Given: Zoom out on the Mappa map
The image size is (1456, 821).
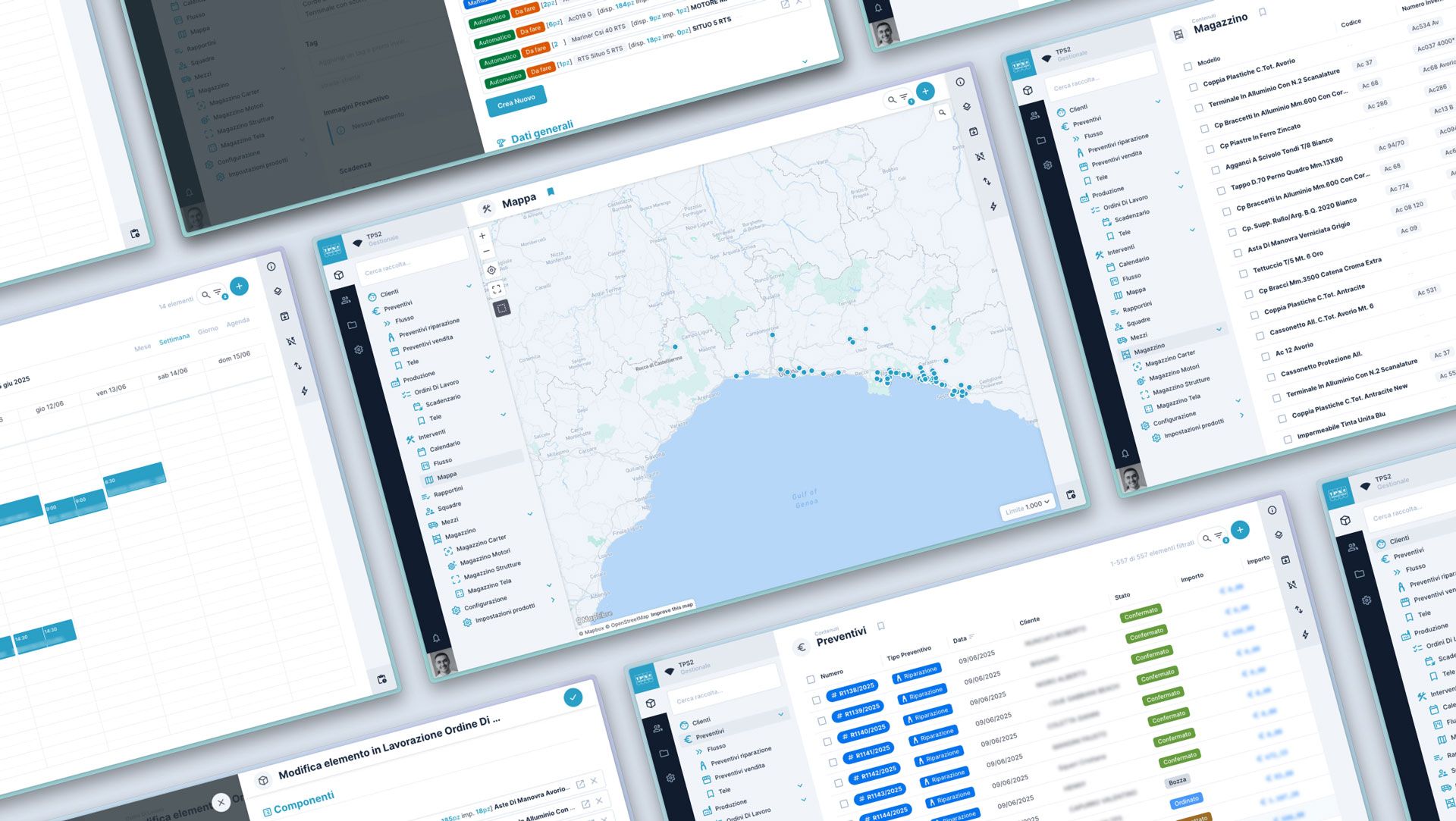Looking at the screenshot, I should click(486, 251).
